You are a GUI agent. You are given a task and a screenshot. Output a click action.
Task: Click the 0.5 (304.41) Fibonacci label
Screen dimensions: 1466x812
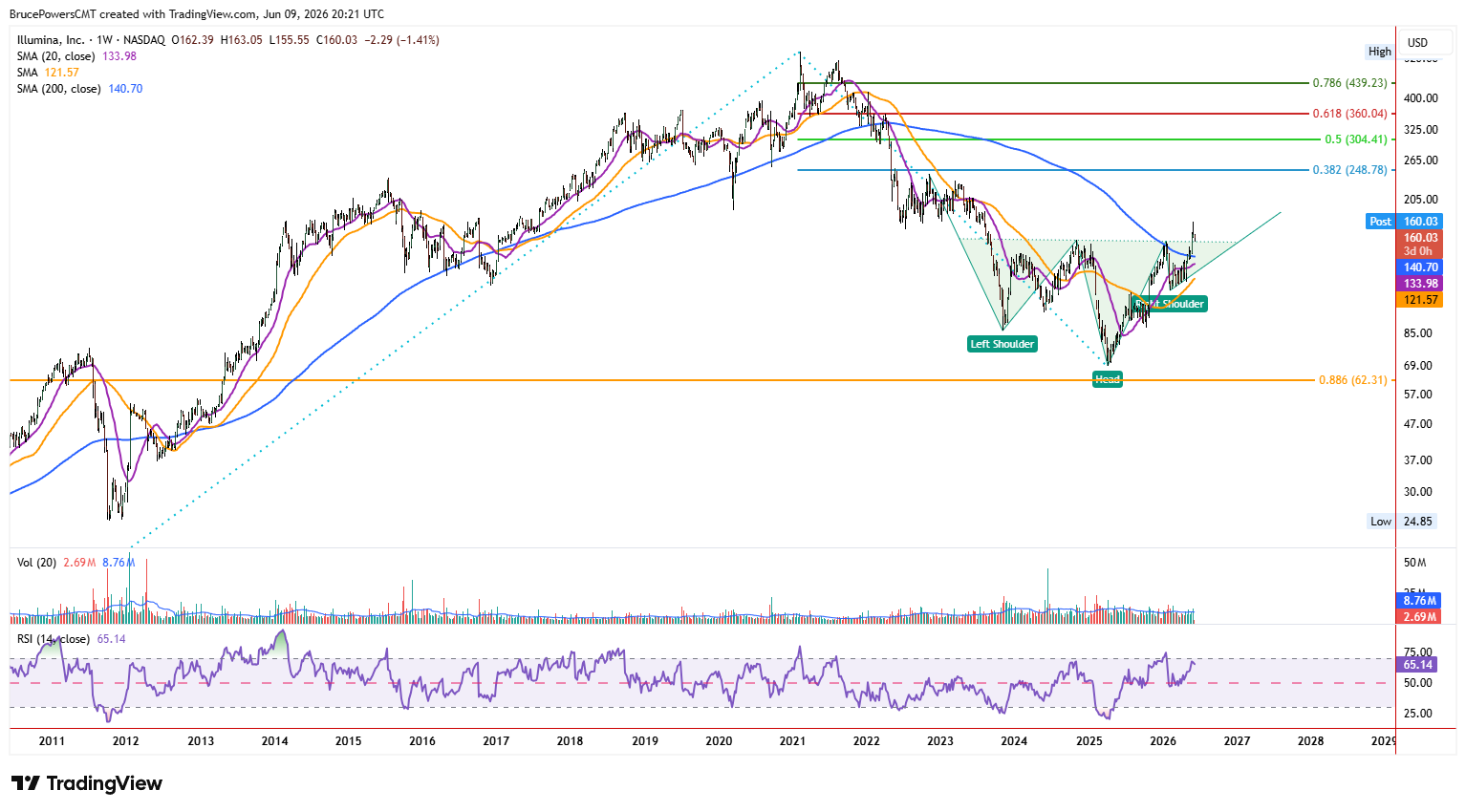1356,139
